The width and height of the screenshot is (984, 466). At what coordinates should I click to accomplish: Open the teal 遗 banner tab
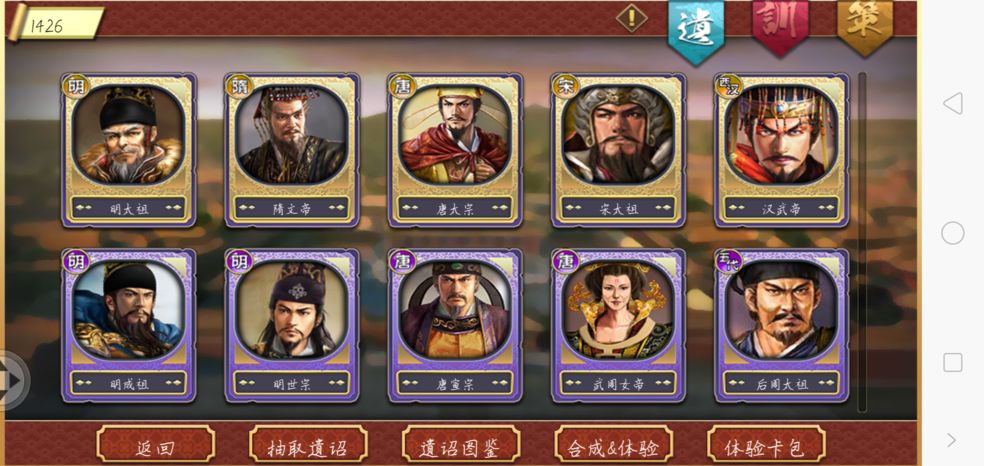point(695,29)
